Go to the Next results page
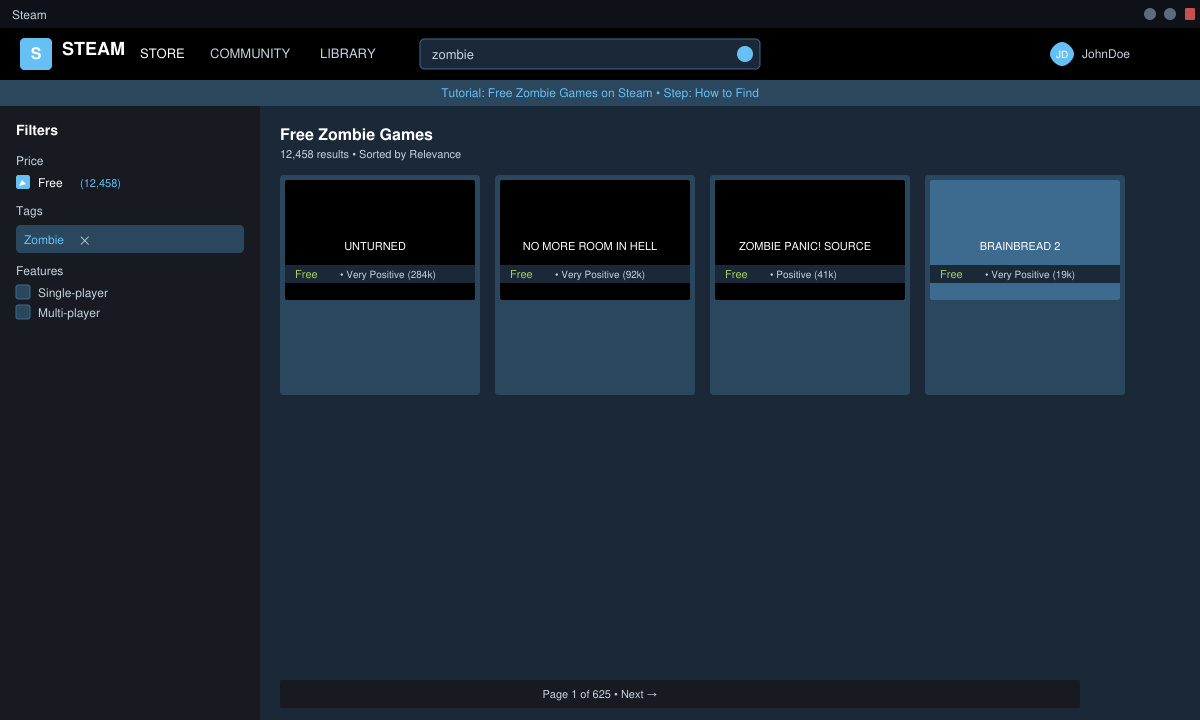This screenshot has height=720, width=1200. coord(639,694)
